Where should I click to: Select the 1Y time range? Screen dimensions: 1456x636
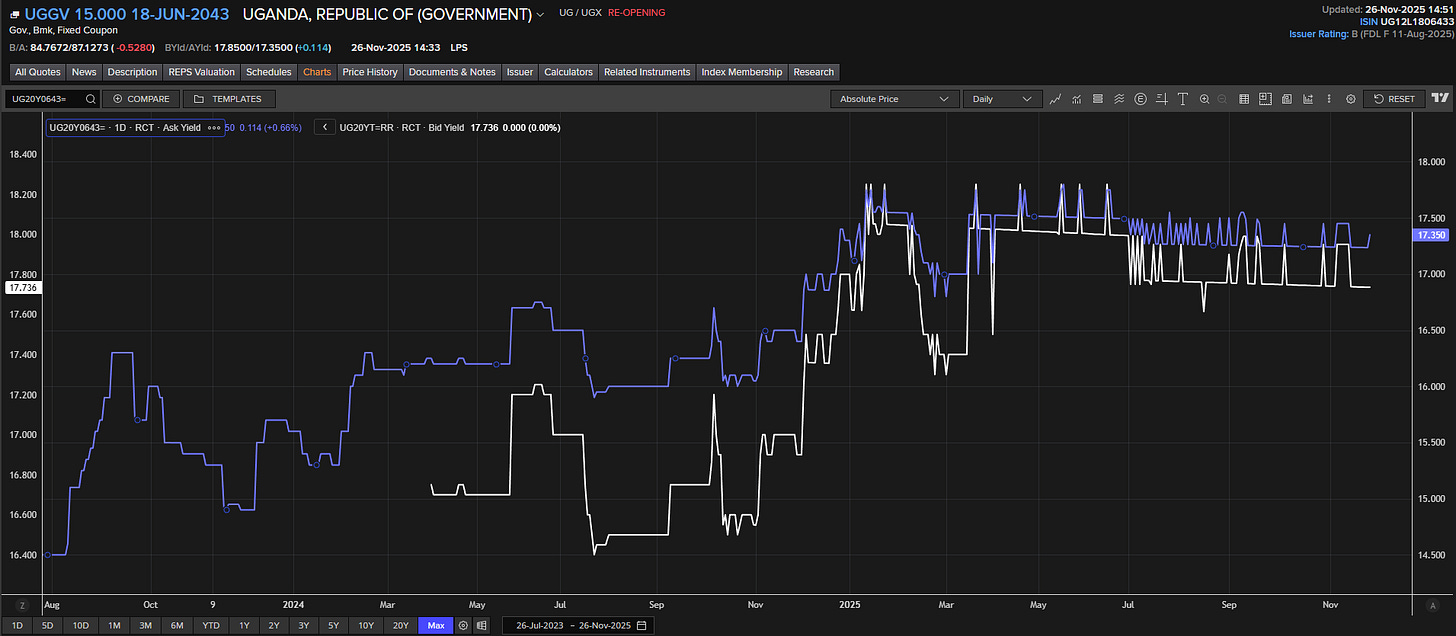click(x=243, y=626)
